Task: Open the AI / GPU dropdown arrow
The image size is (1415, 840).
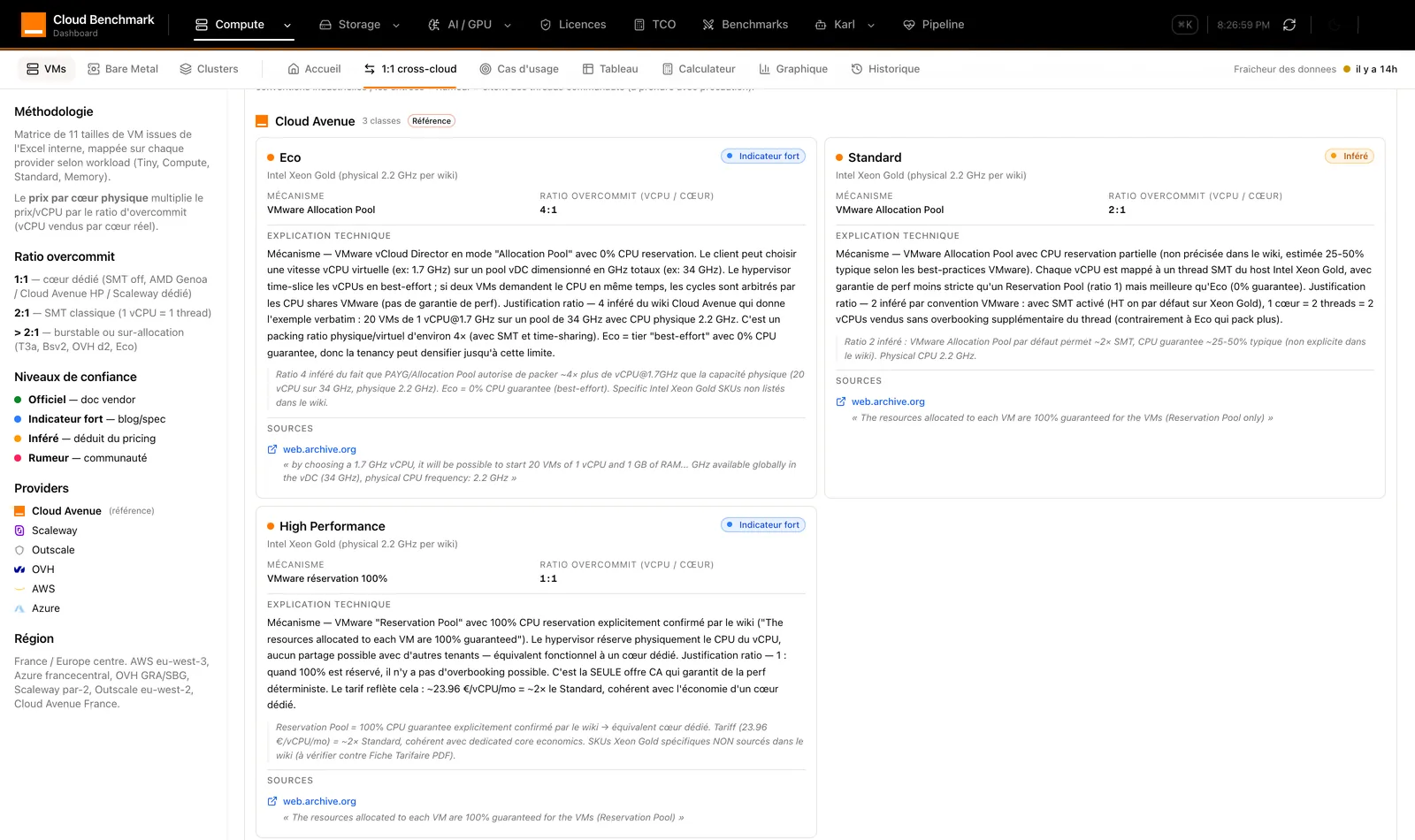Action: [508, 26]
